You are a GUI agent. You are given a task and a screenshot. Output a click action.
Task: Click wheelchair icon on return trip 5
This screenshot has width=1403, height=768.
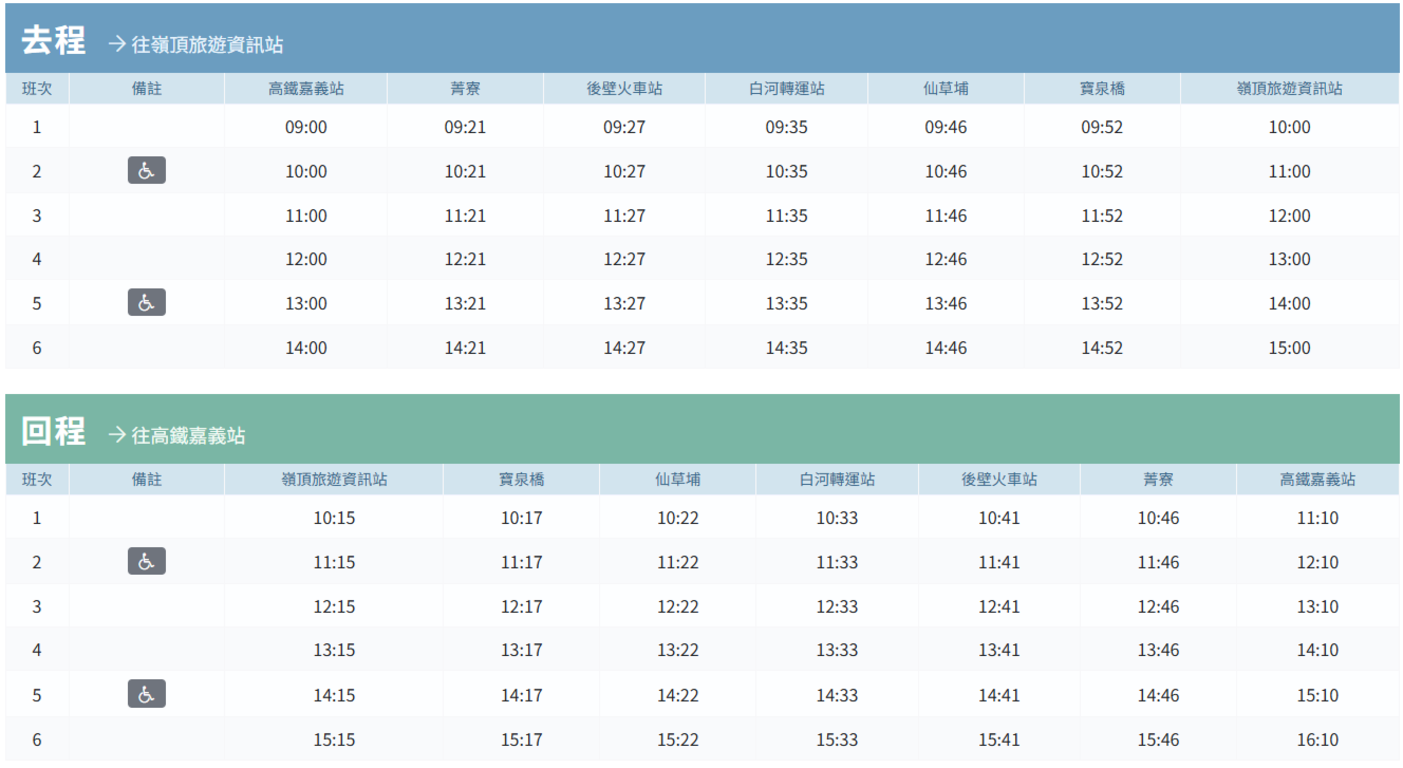pos(146,694)
